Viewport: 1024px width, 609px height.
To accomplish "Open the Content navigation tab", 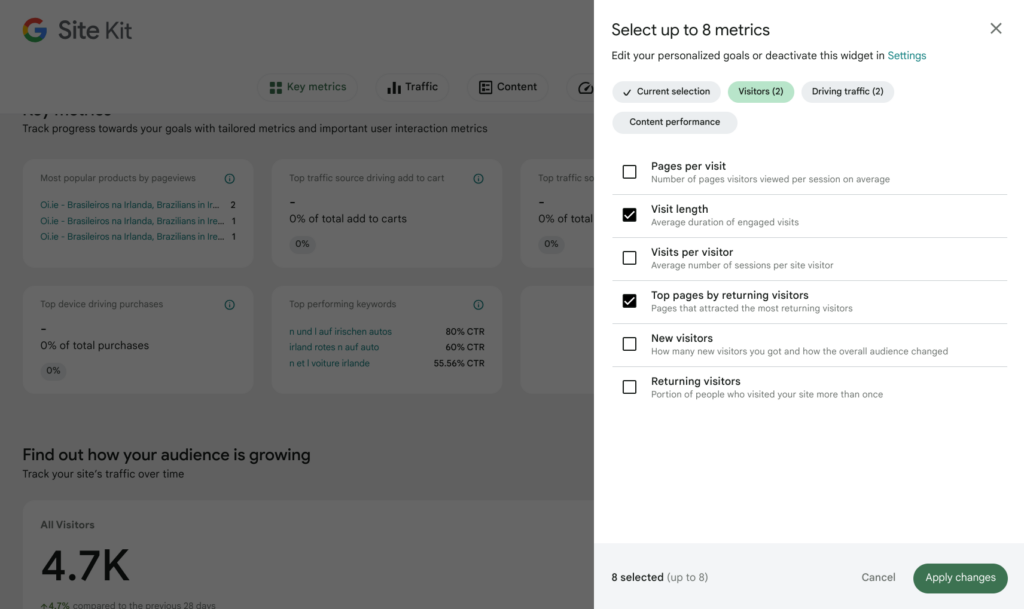I will tap(507, 87).
